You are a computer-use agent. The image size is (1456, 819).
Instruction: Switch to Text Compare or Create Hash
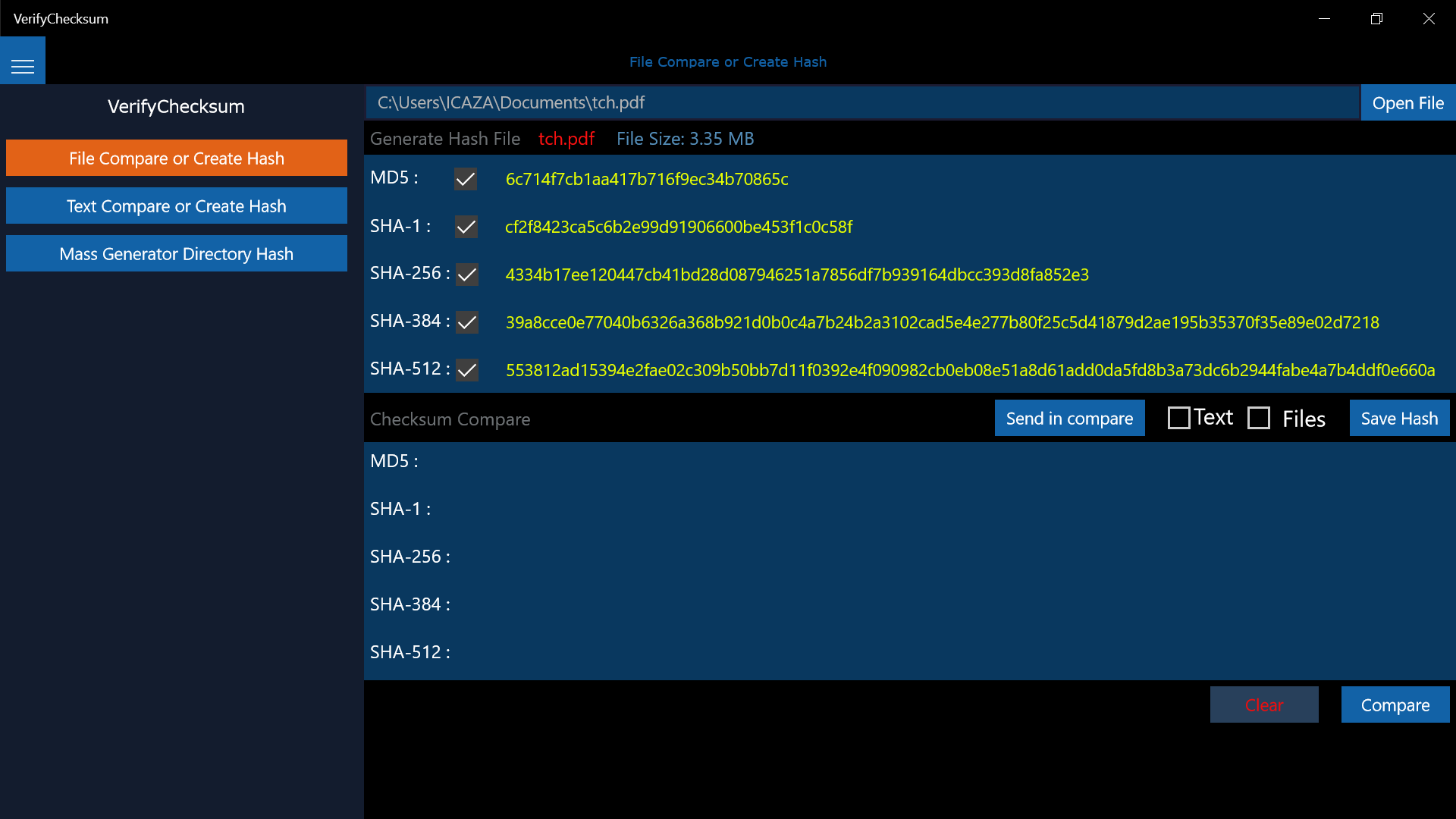(x=177, y=206)
